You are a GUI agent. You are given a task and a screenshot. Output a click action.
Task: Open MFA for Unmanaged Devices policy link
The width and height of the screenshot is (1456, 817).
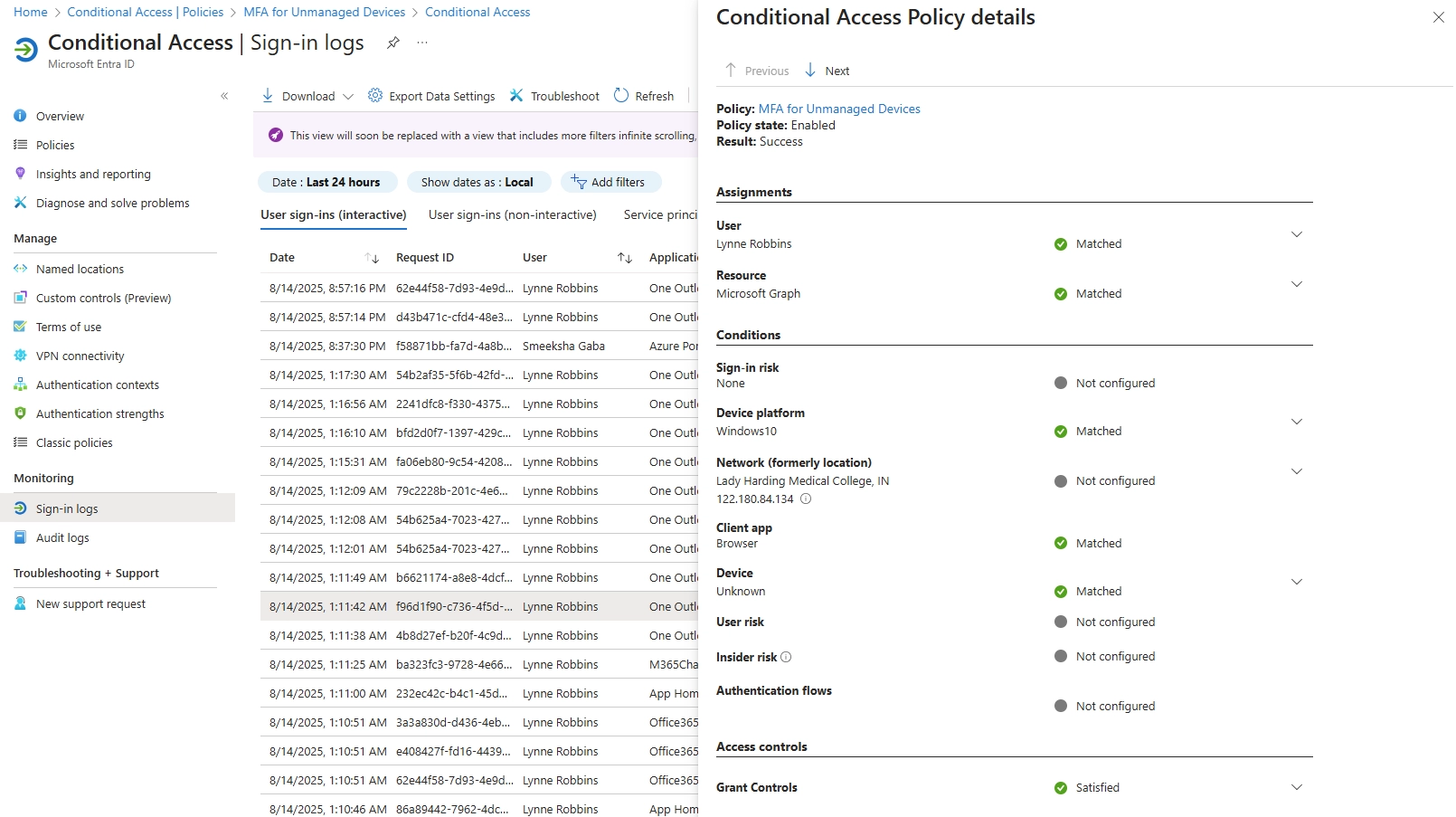[838, 109]
